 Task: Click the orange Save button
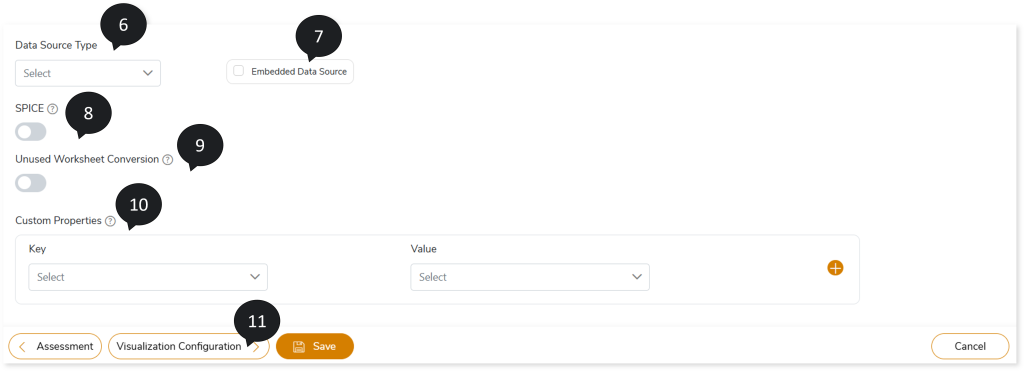coord(315,346)
